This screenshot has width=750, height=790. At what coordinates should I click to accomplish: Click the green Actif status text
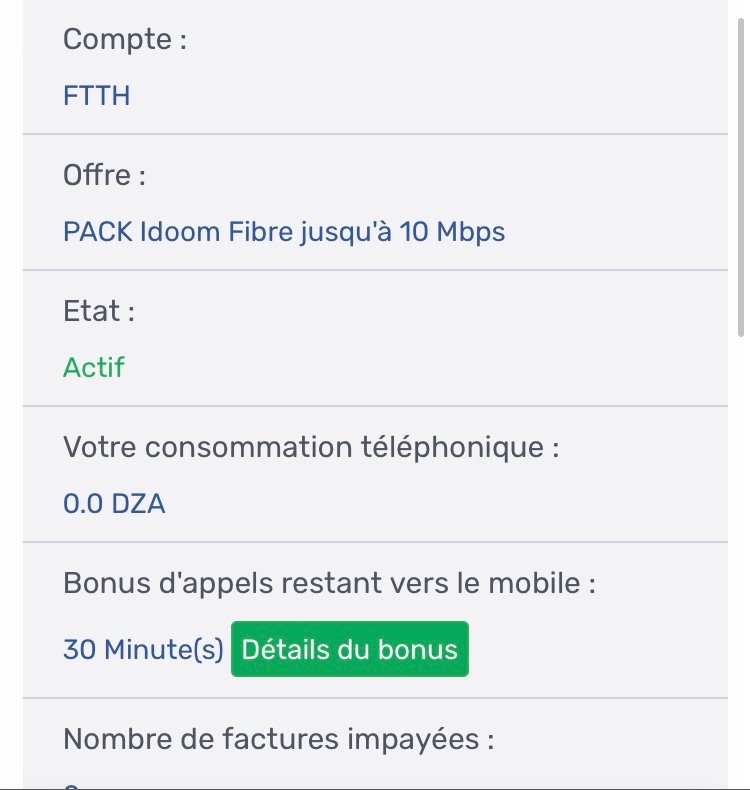94,368
